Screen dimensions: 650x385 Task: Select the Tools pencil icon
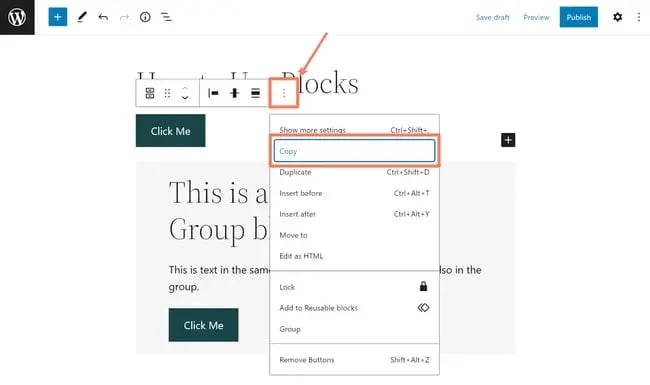coord(82,17)
